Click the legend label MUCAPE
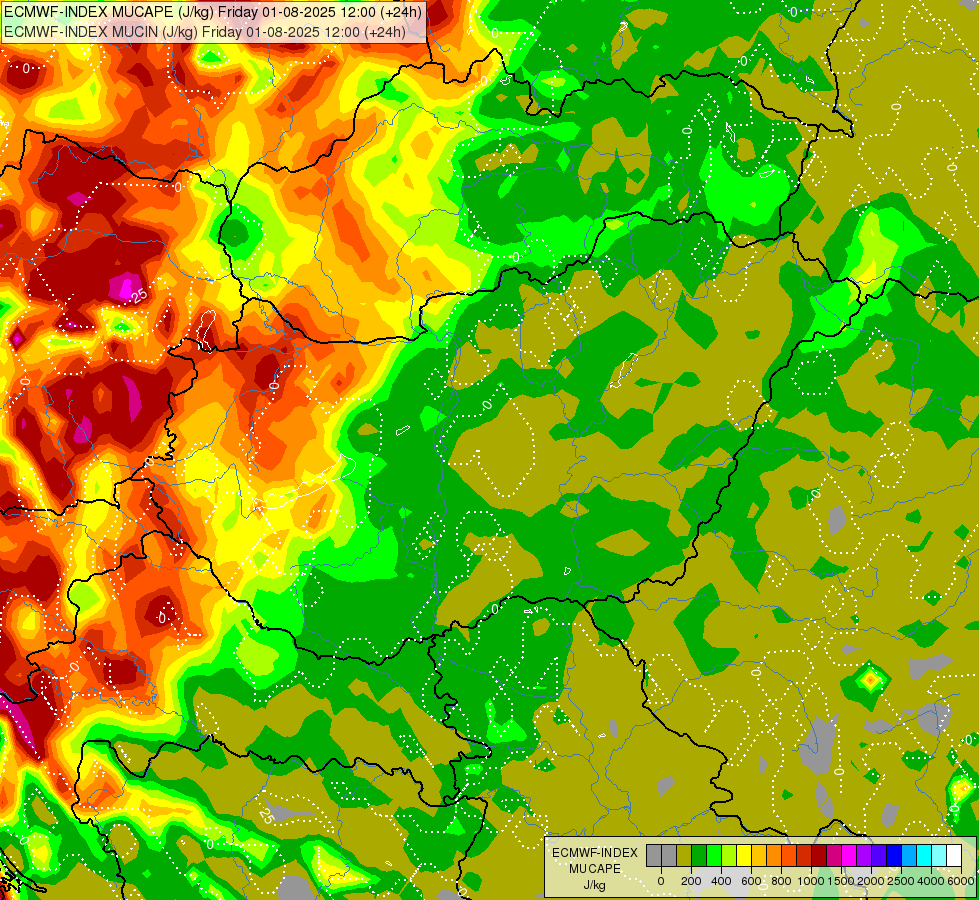Image resolution: width=979 pixels, height=900 pixels. point(595,869)
